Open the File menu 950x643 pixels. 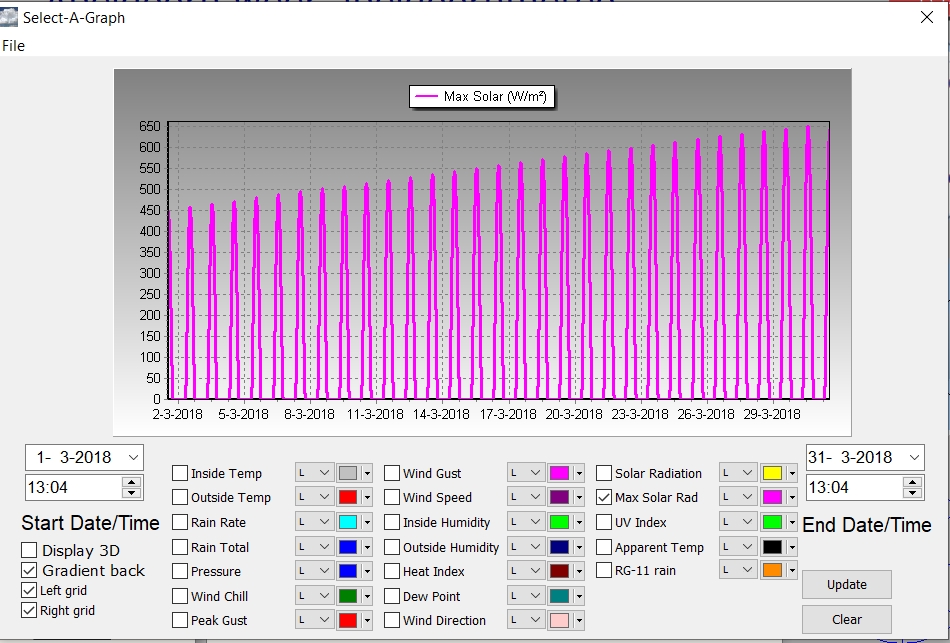14,46
